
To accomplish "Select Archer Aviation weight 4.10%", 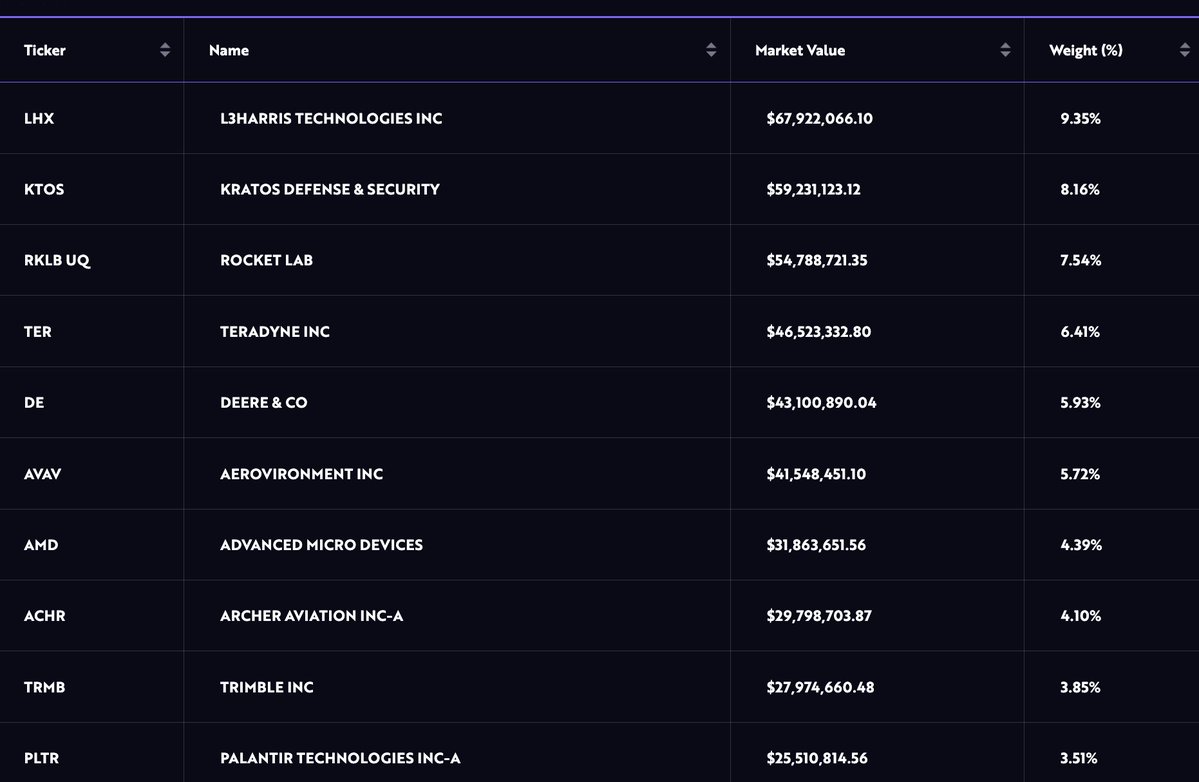I will 1080,616.
